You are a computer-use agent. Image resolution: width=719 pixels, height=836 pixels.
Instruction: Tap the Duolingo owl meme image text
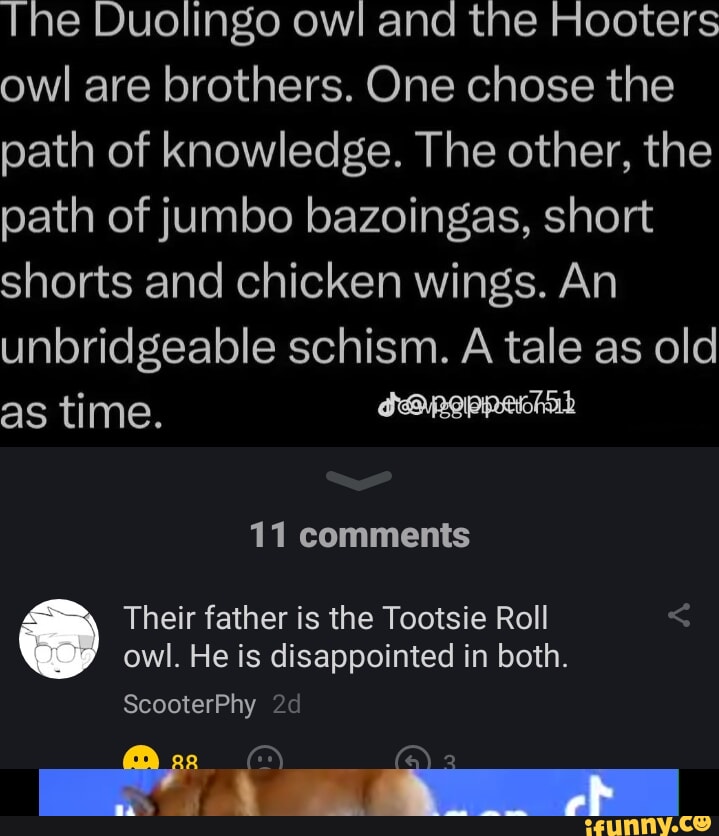point(359,215)
